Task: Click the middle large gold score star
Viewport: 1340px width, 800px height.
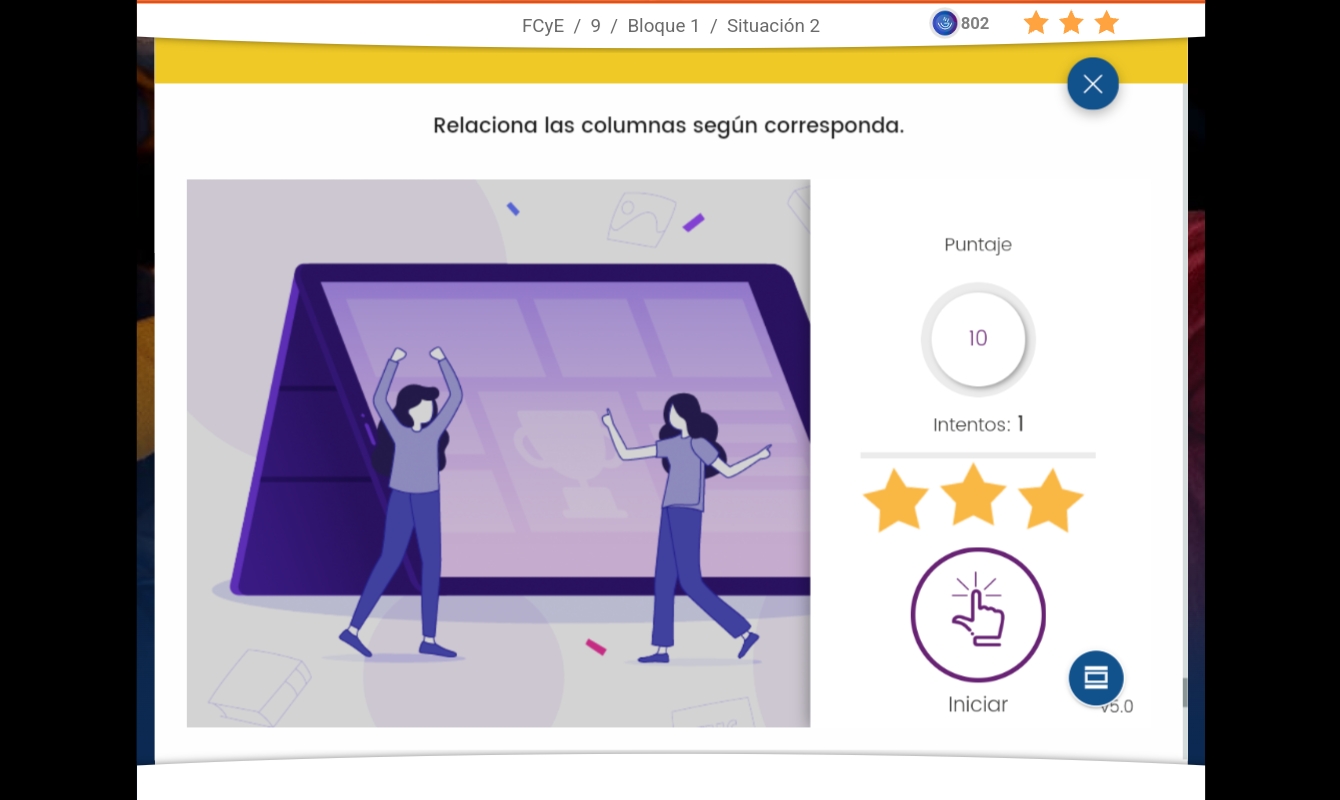Action: [973, 494]
